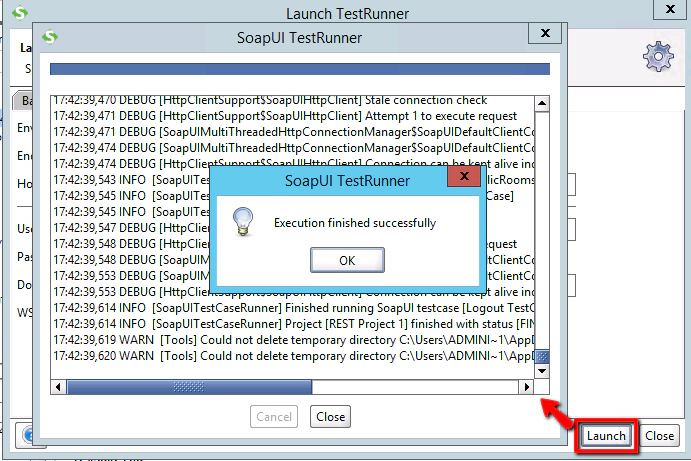Image resolution: width=691 pixels, height=461 pixels.
Task: Select 17:42:39,619 WARN temporary directory line
Action: (293, 340)
